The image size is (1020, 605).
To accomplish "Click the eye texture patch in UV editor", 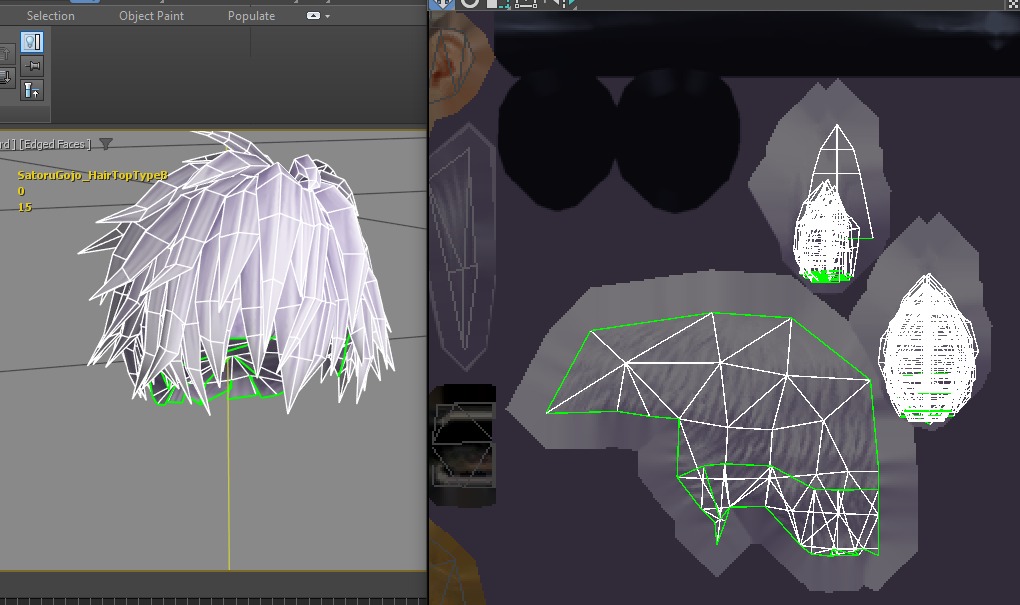I will pyautogui.click(x=463, y=444).
